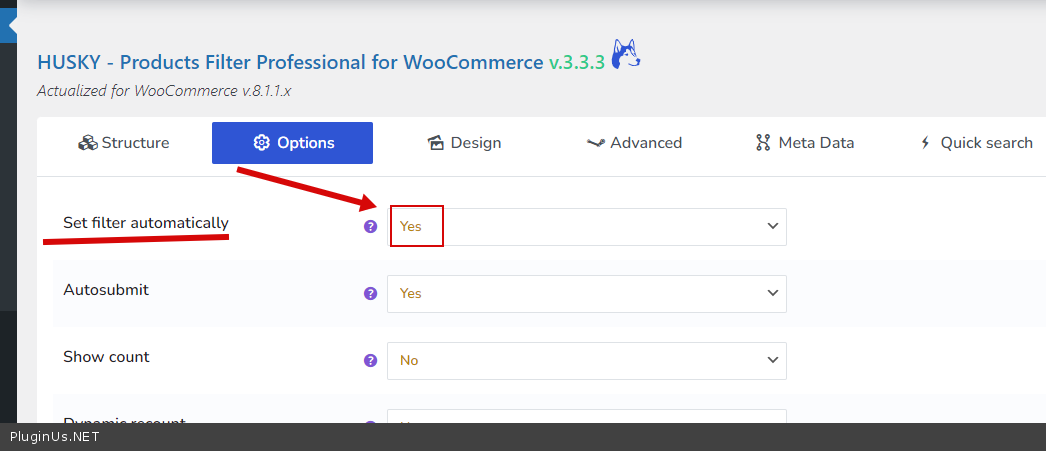
Task: Click the Show count option label
Action: (x=106, y=357)
